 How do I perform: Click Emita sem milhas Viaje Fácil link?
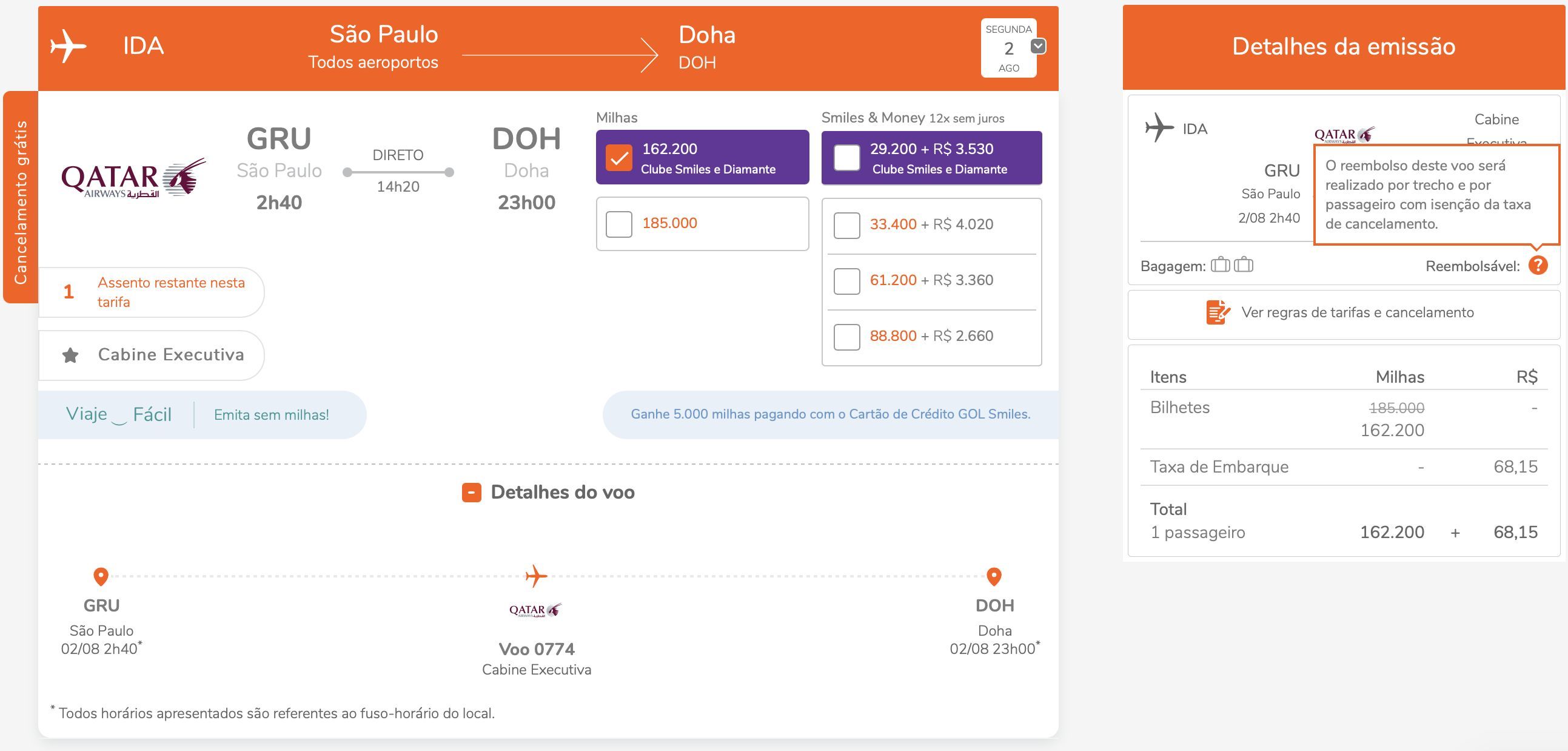pyautogui.click(x=272, y=415)
